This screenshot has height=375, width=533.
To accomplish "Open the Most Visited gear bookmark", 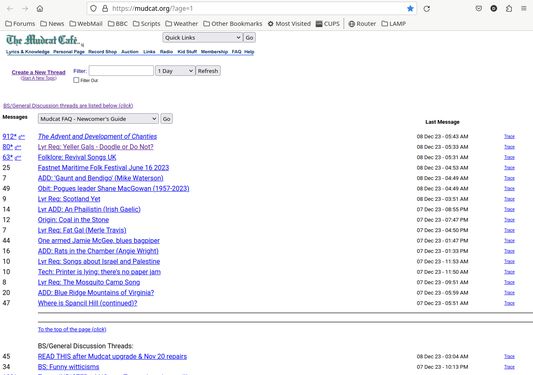I will pyautogui.click(x=289, y=23).
